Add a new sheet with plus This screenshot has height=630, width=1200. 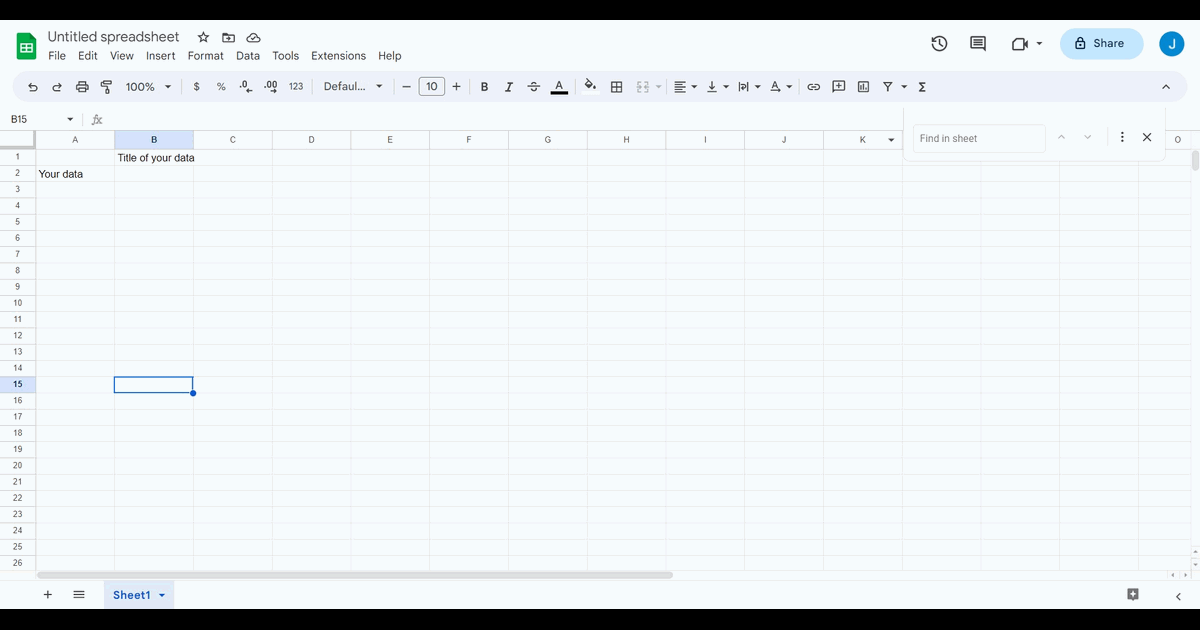point(47,595)
